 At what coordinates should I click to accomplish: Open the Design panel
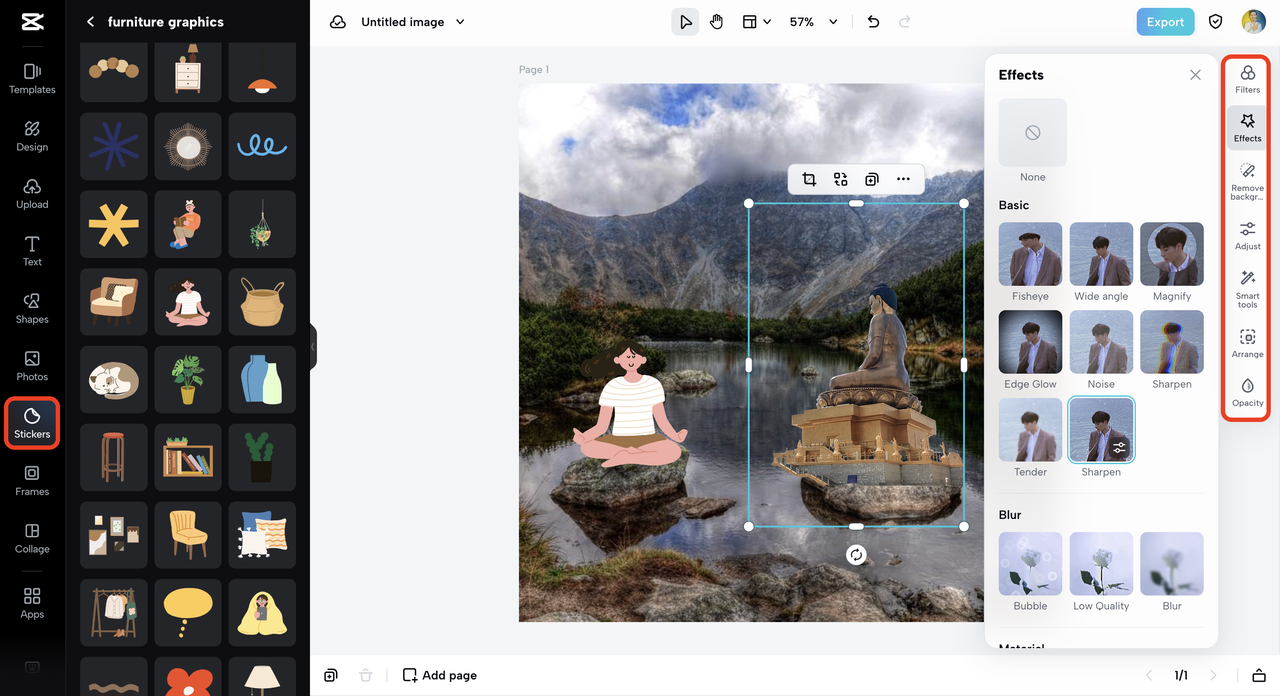pyautogui.click(x=32, y=136)
